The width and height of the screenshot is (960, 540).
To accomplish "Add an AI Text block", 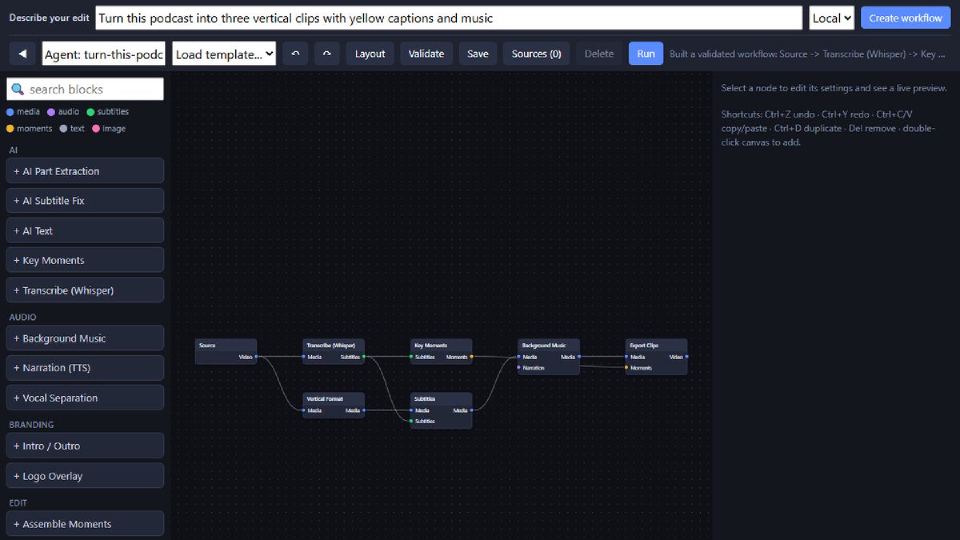I will 85,231.
